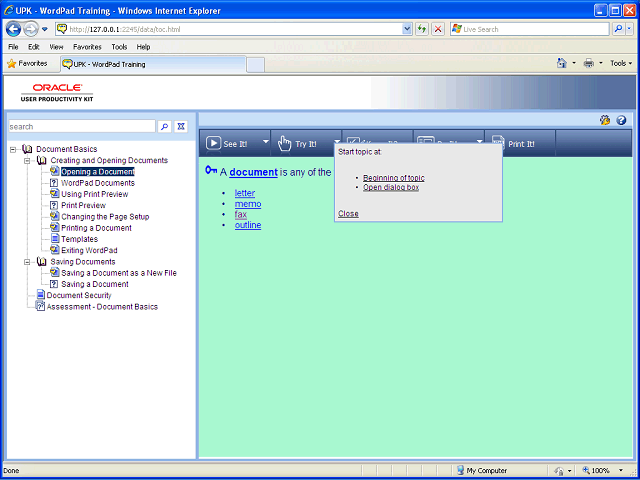Viewport: 640px width, 480px height.
Task: Click the Document Basics book icon
Action: pos(27,149)
